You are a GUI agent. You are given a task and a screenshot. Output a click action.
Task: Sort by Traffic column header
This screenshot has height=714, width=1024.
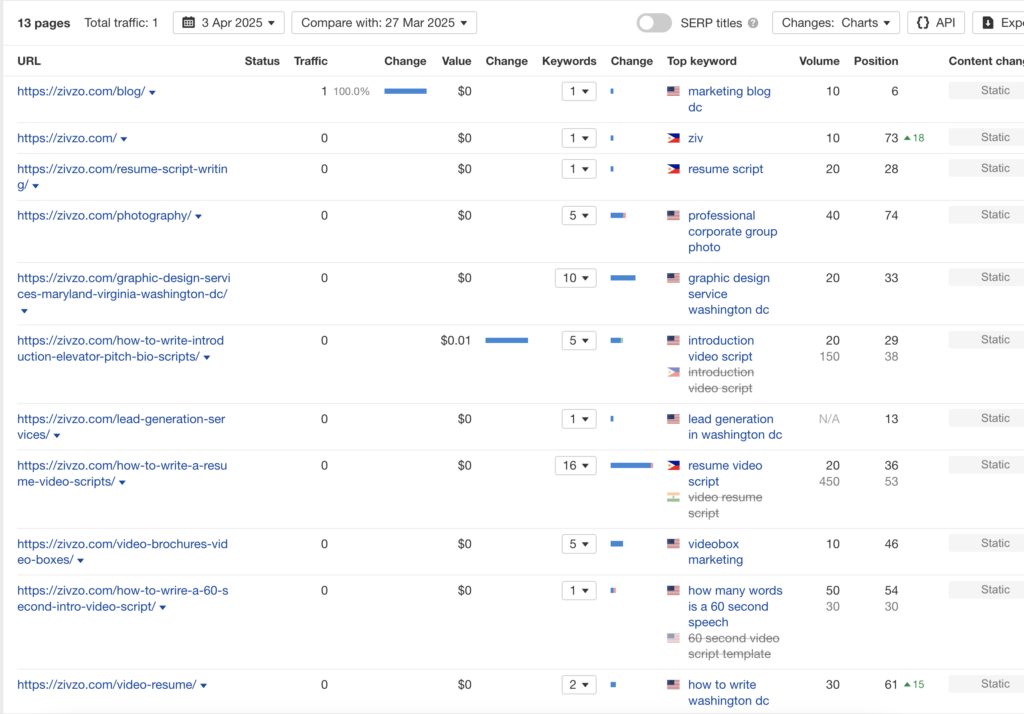[311, 61]
